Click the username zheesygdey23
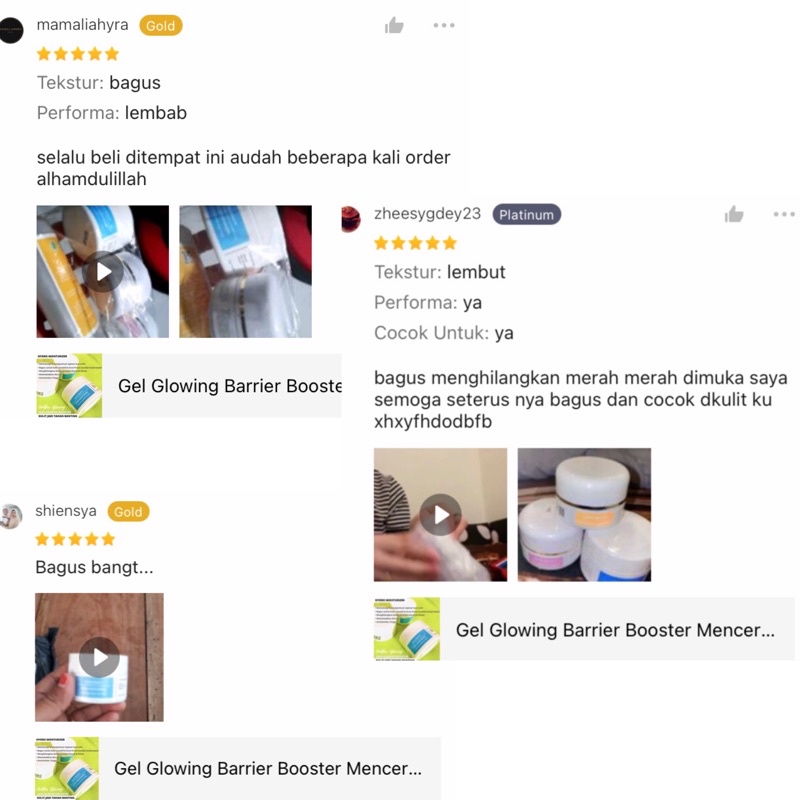The image size is (800, 800). (x=428, y=213)
